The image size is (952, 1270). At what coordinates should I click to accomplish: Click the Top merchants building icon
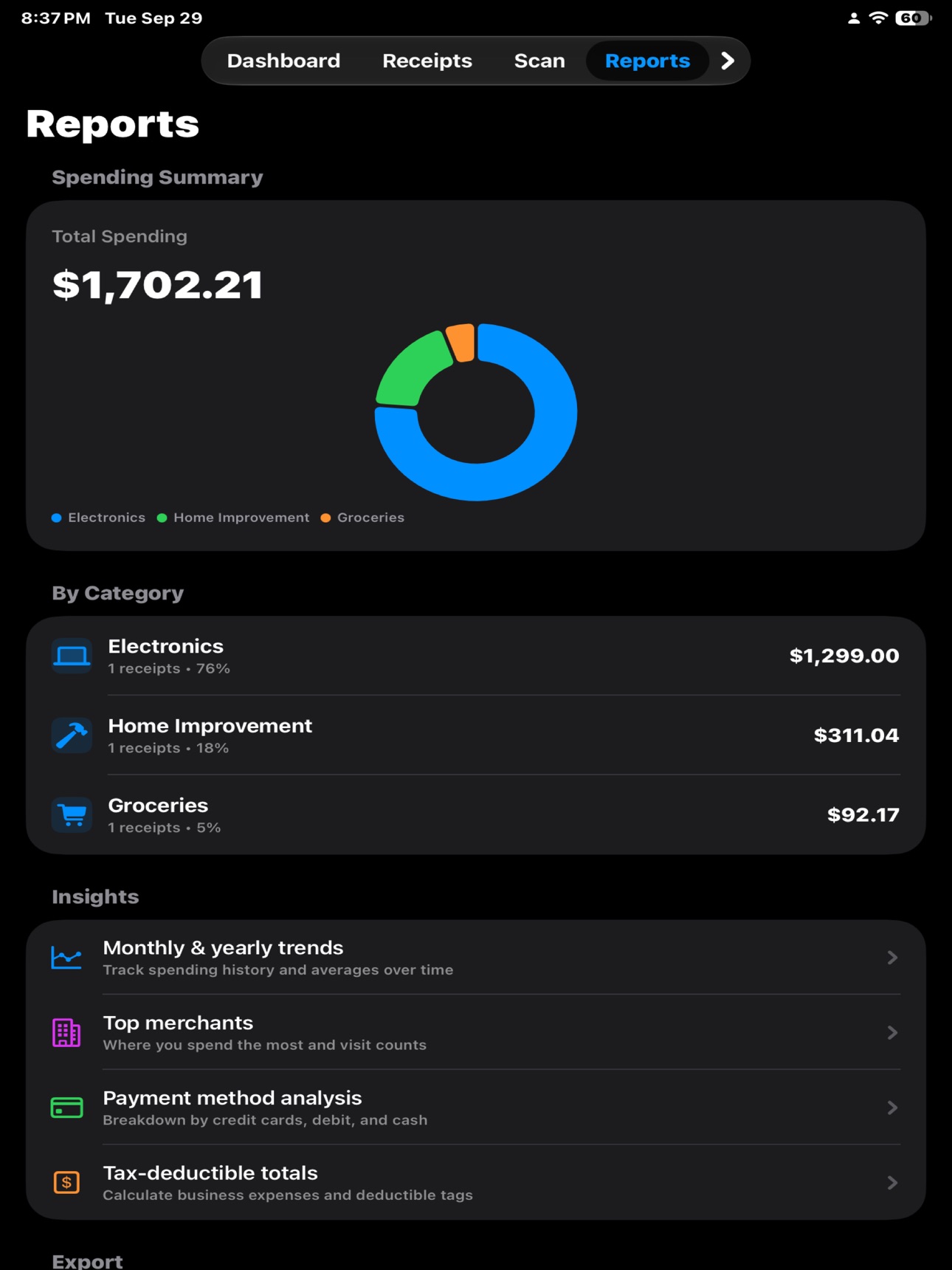[66, 1033]
